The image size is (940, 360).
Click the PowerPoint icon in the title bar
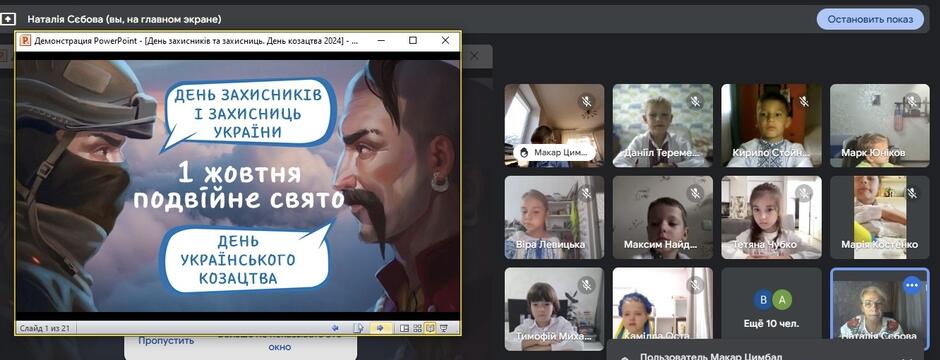(25, 41)
